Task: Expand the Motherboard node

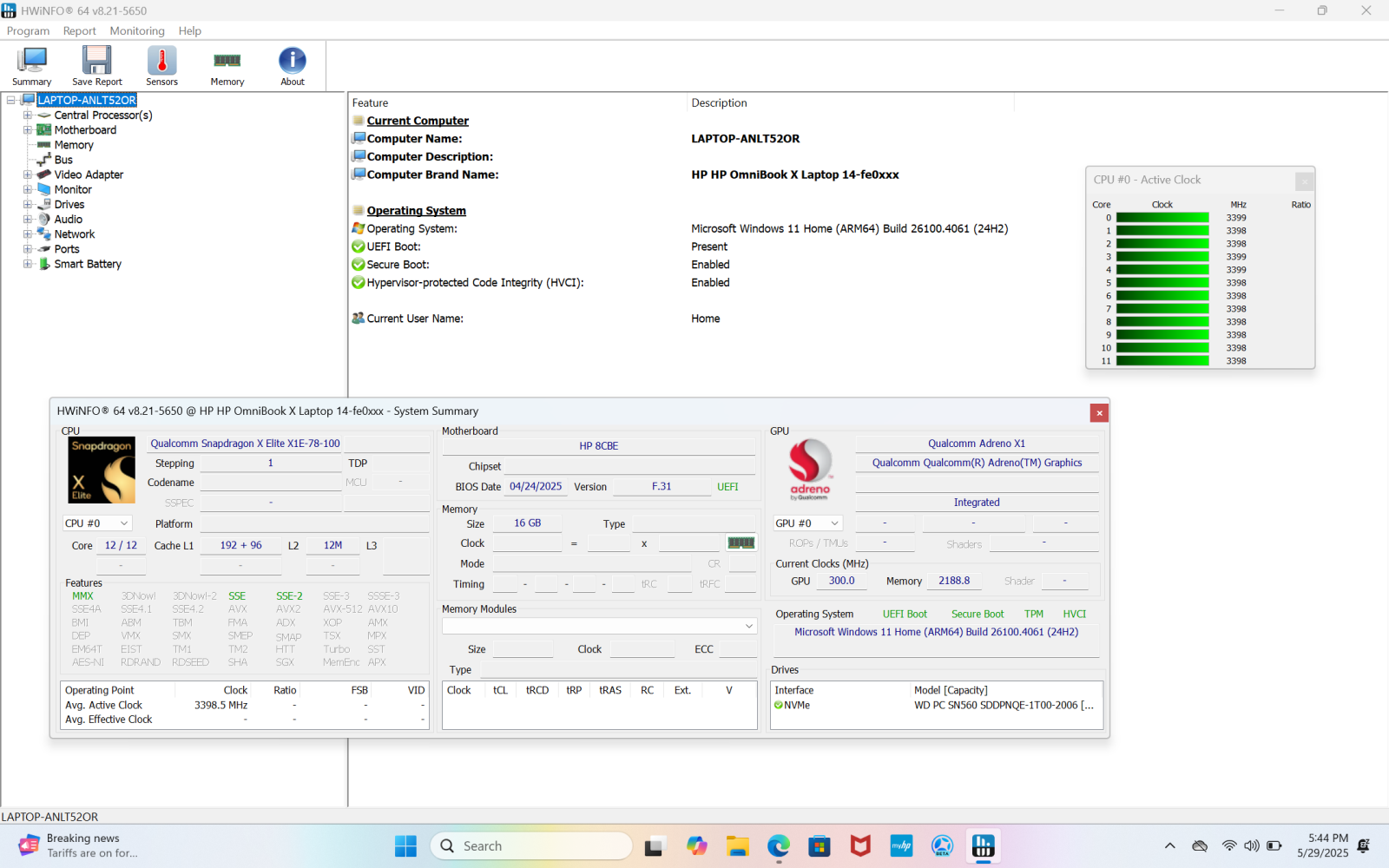Action: click(x=27, y=129)
